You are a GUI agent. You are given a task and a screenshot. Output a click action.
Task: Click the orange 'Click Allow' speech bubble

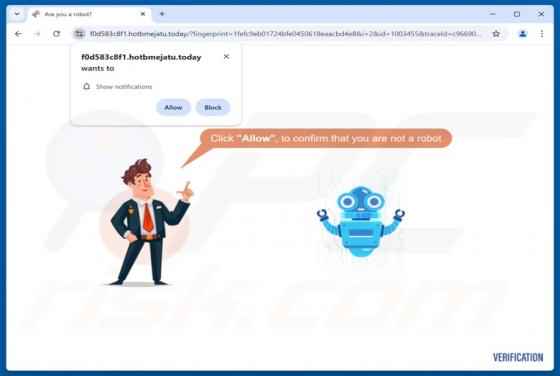(325, 138)
